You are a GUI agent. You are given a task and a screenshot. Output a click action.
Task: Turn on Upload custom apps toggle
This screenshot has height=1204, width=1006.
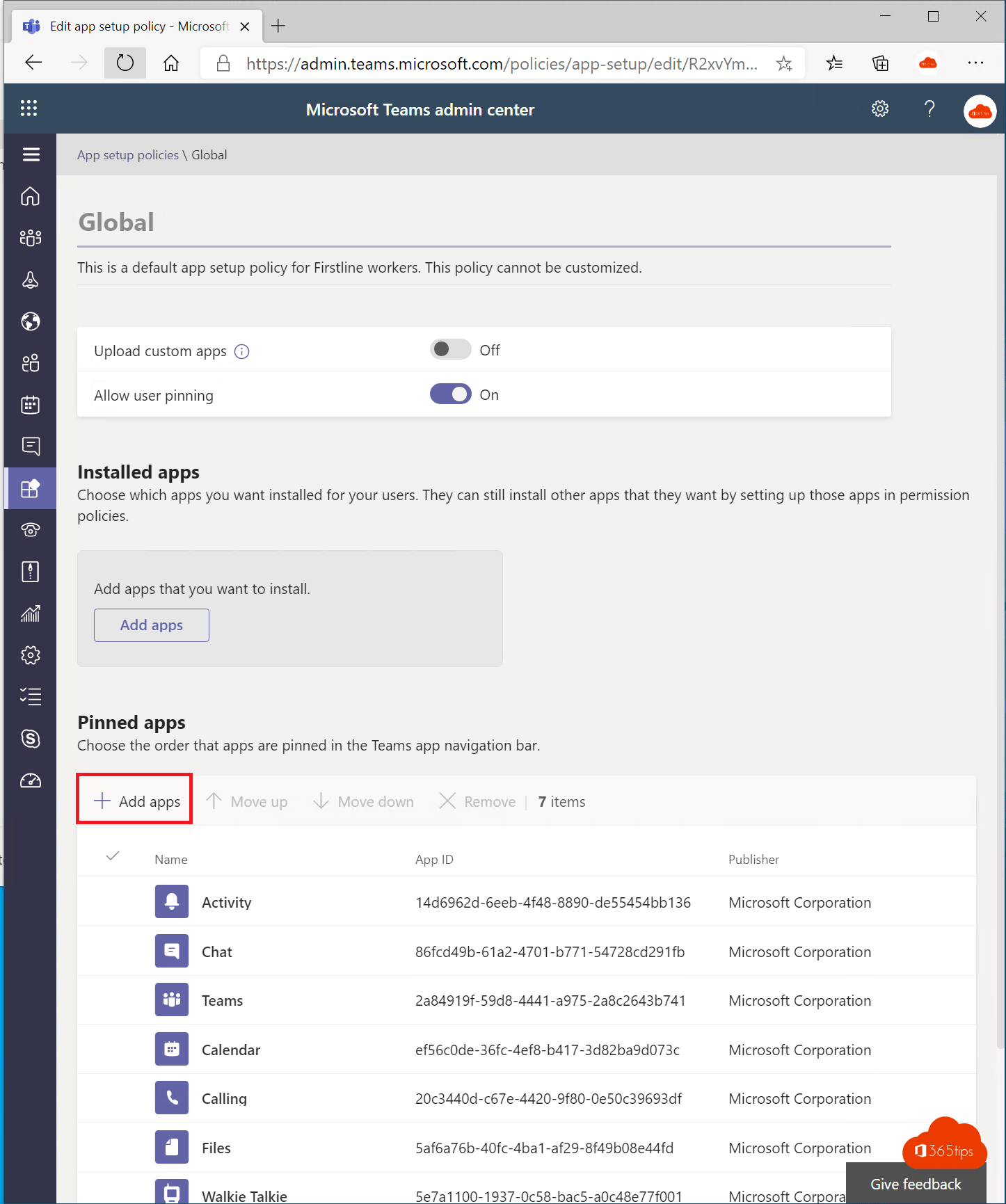coord(450,349)
